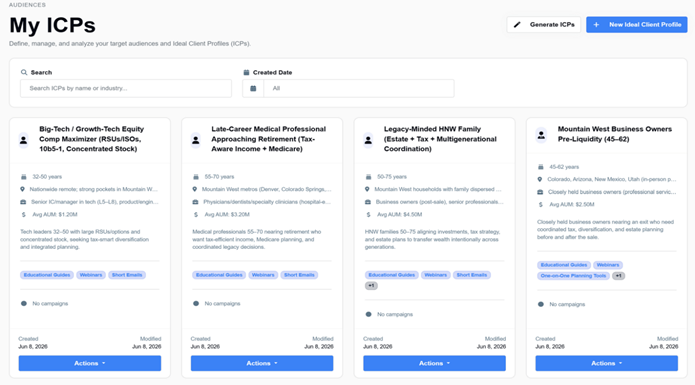The height and width of the screenshot is (385, 695).
Task: Click the plus icon on New Ideal Client Profile
Action: (596, 25)
